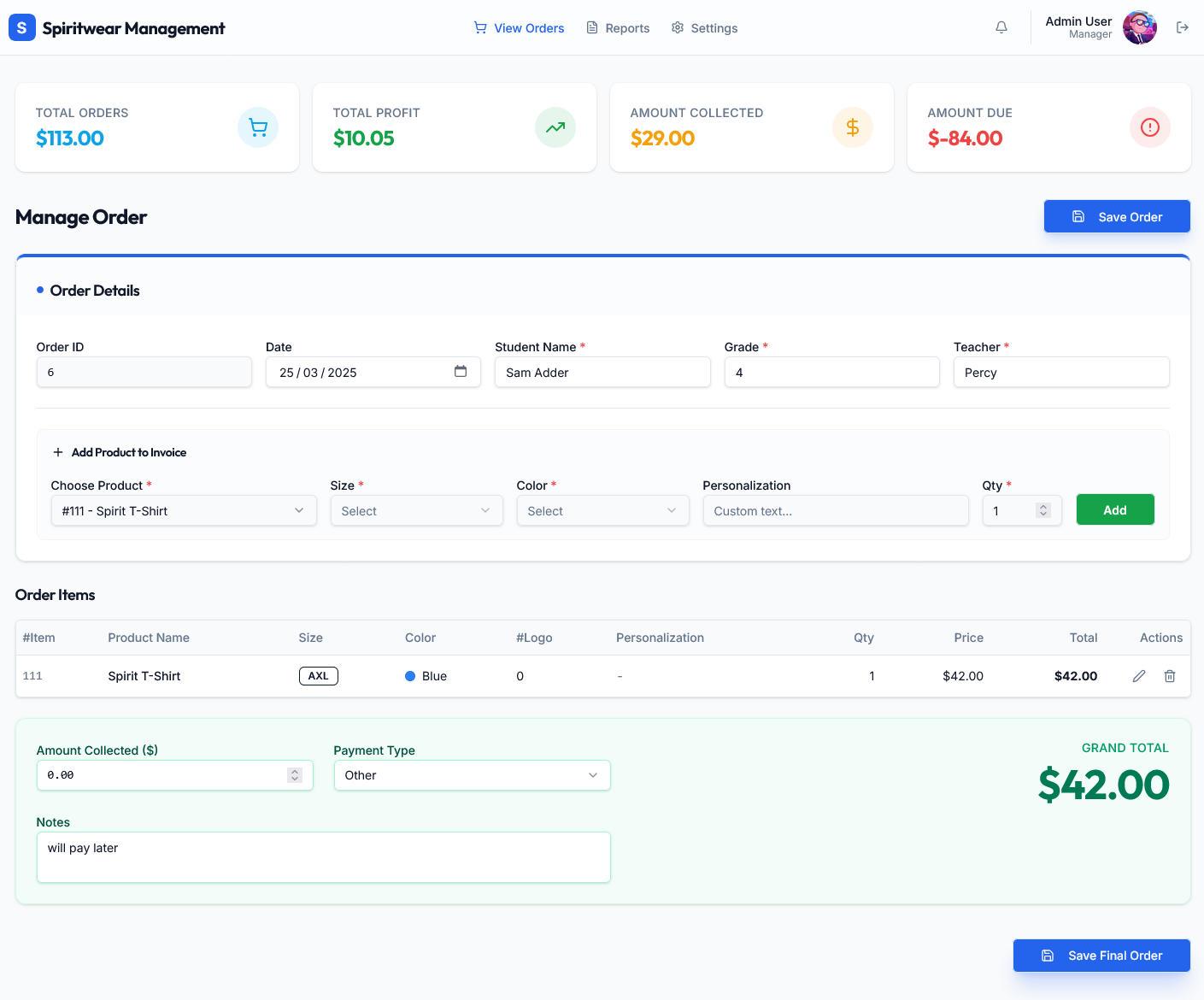Viewport: 1204px width, 1000px height.
Task: Add the product to the invoice
Action: 1115,509
